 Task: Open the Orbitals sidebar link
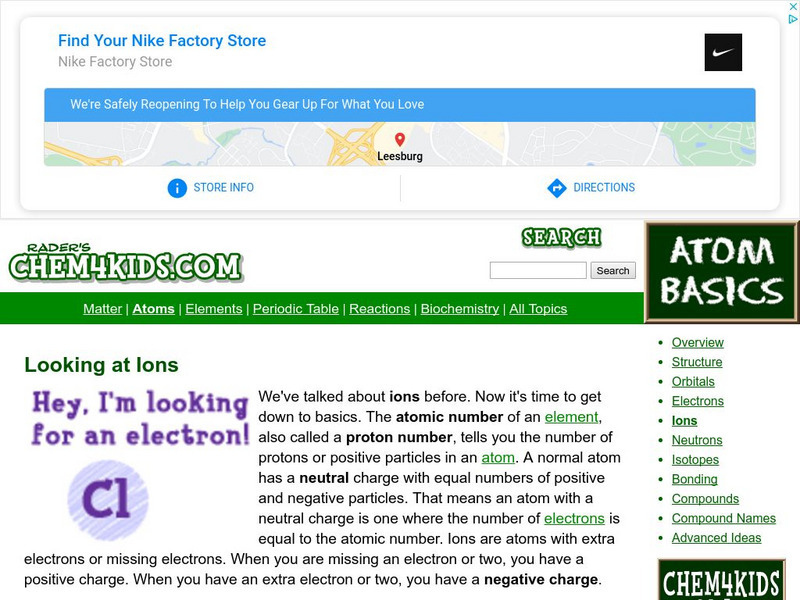(693, 382)
